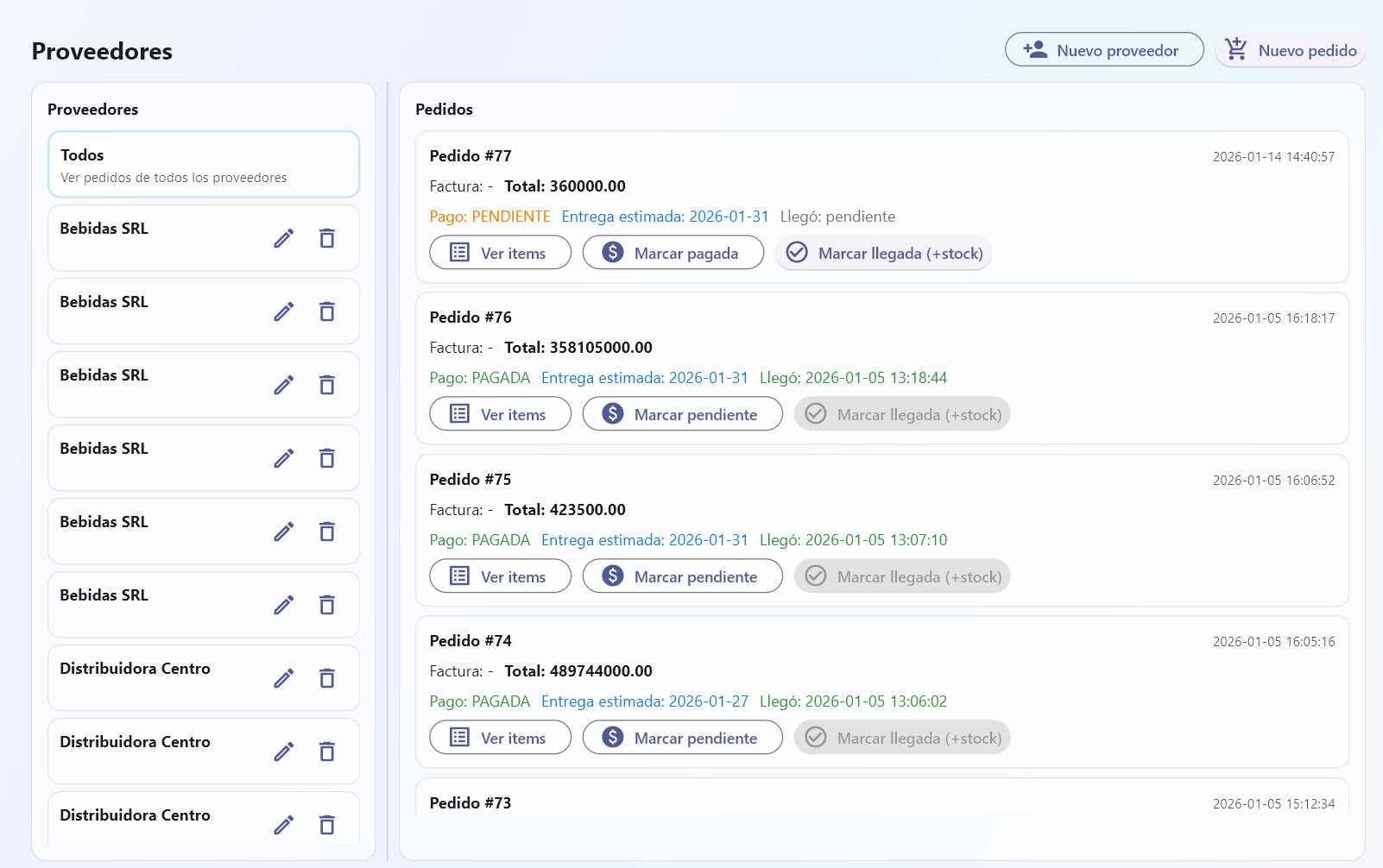View items of Pedido #77
This screenshot has width=1383, height=868.
click(500, 253)
